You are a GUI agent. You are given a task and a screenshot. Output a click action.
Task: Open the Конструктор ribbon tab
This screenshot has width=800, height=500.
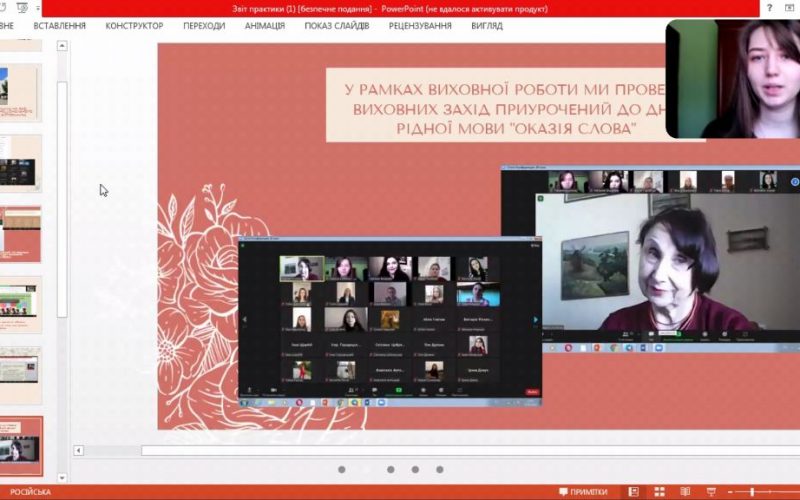tap(134, 26)
